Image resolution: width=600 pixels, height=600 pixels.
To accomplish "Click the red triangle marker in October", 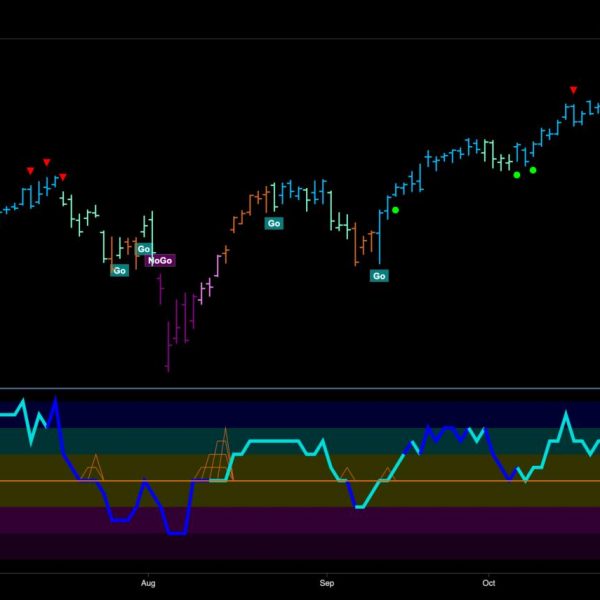I will 573,90.
